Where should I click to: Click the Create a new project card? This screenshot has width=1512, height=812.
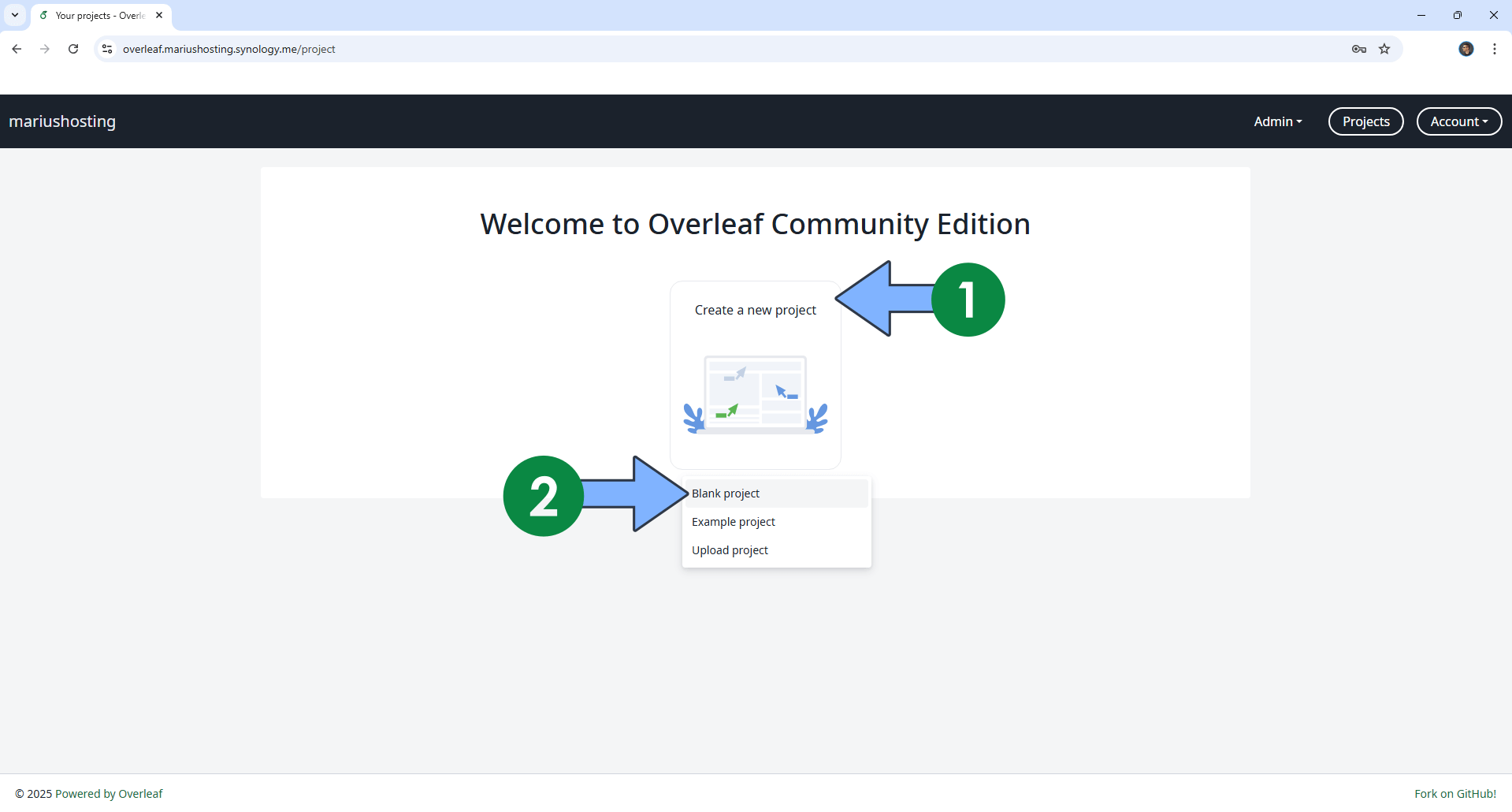tap(755, 374)
